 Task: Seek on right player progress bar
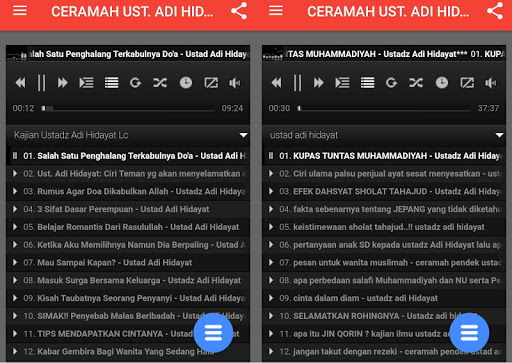pyautogui.click(x=384, y=108)
